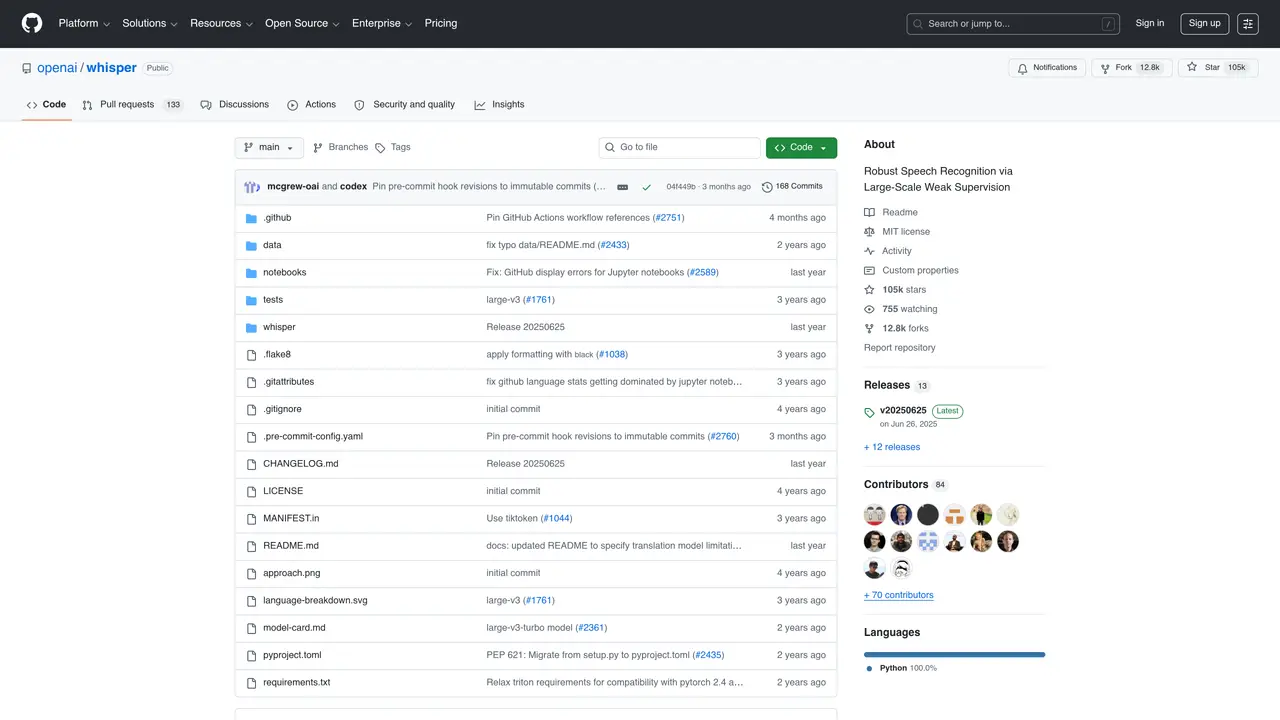Open the .pre-commit-config.yaml file
Viewport: 1280px width, 720px height.
pos(313,437)
